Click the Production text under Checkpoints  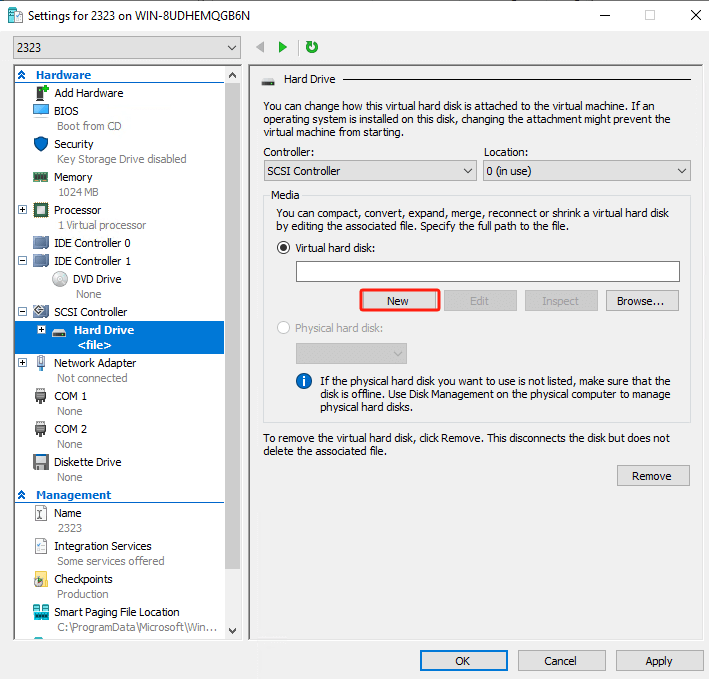pos(83,594)
